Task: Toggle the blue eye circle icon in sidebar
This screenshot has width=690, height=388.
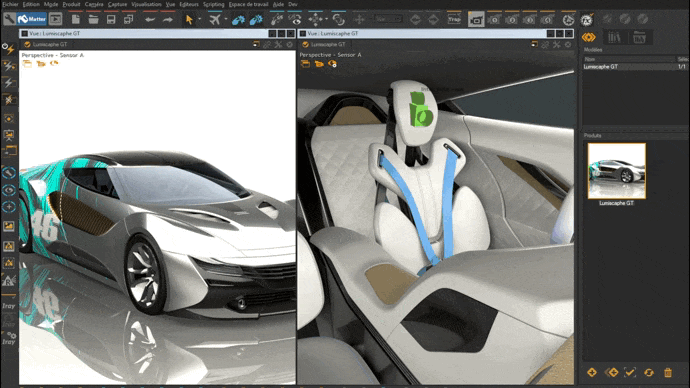Action: pos(9,190)
